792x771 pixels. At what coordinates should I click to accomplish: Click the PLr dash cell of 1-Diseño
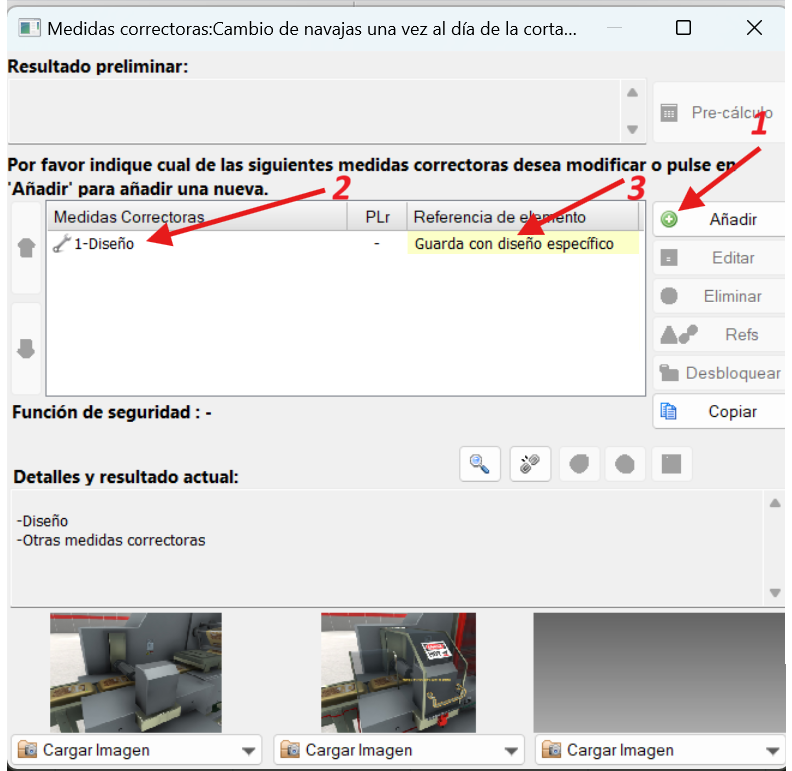point(377,244)
